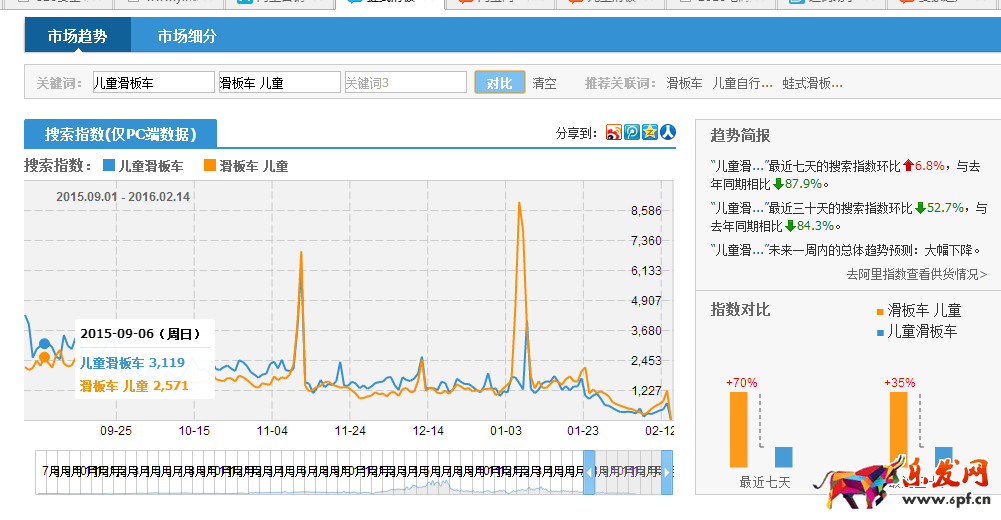Select recommended keyword 蛙式滑板
Image resolution: width=1001 pixels, height=520 pixels.
pos(812,83)
